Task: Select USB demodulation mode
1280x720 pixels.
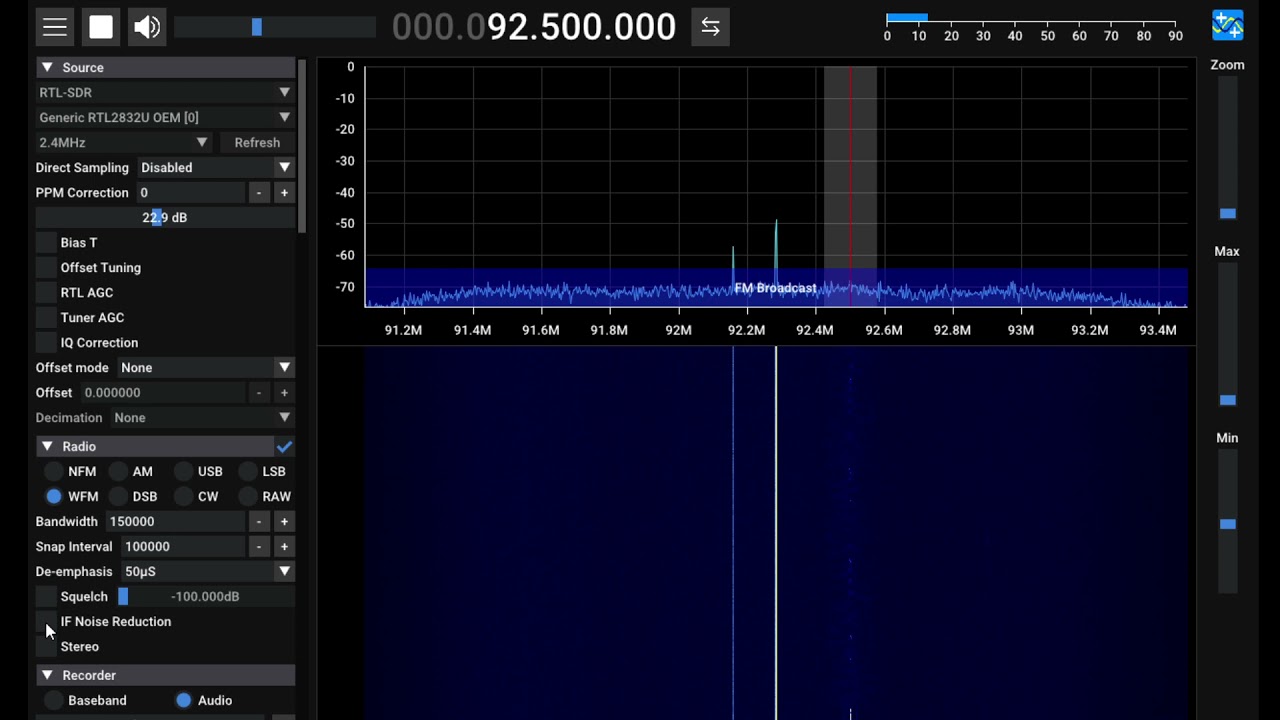Action: click(x=183, y=471)
